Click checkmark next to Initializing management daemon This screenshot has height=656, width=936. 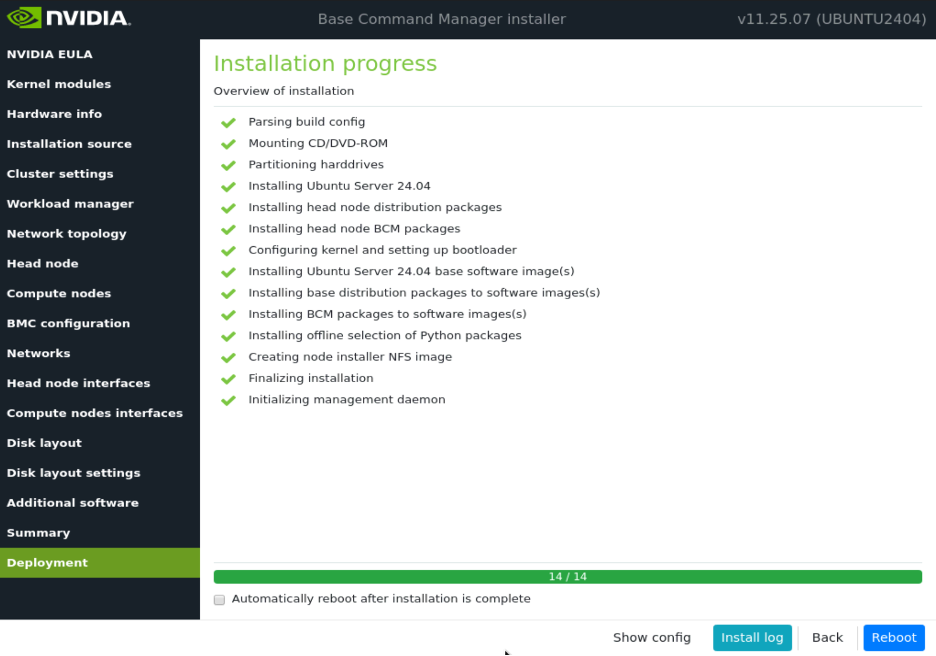pos(228,400)
